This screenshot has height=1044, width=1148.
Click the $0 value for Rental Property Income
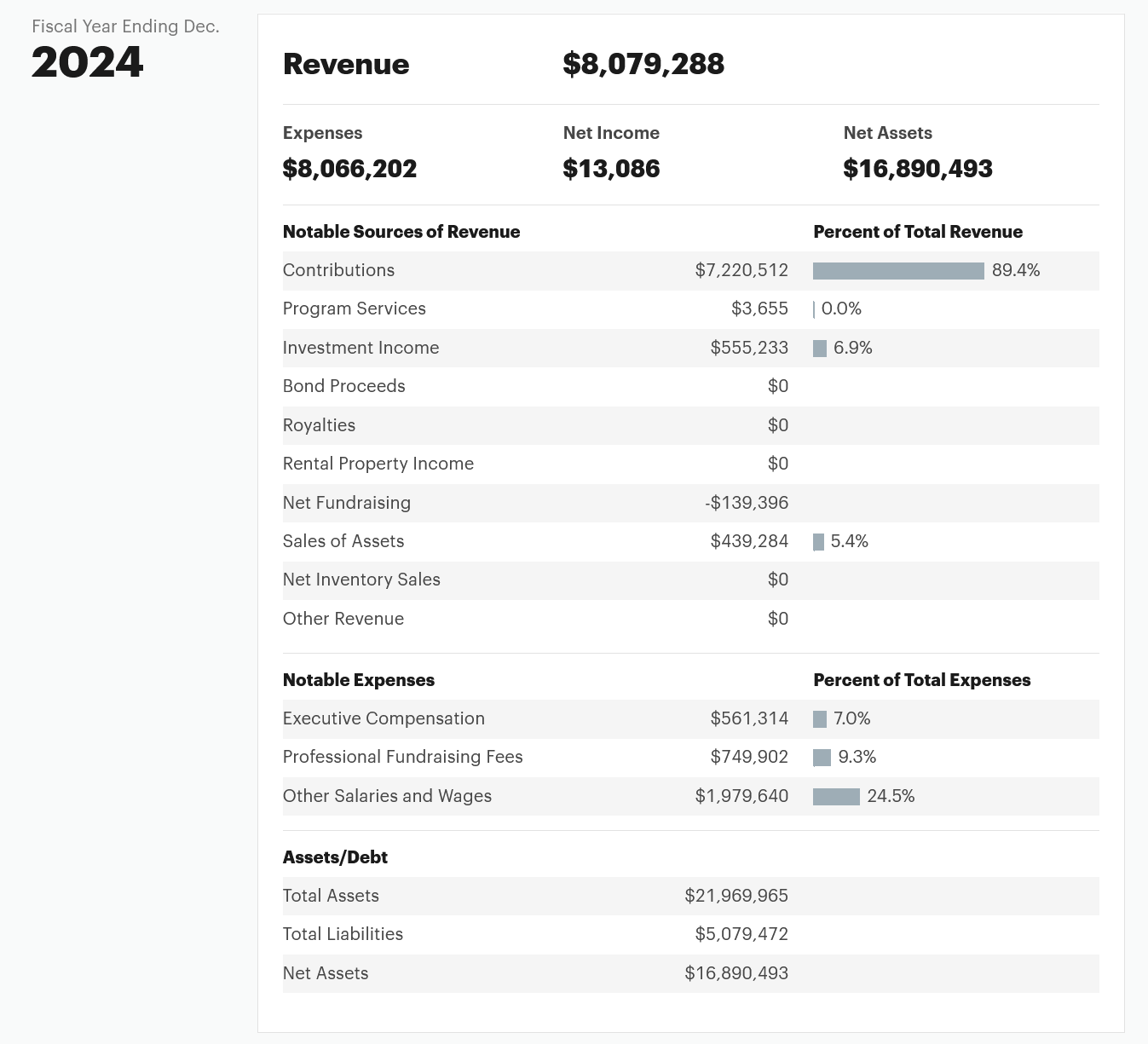pyautogui.click(x=778, y=464)
